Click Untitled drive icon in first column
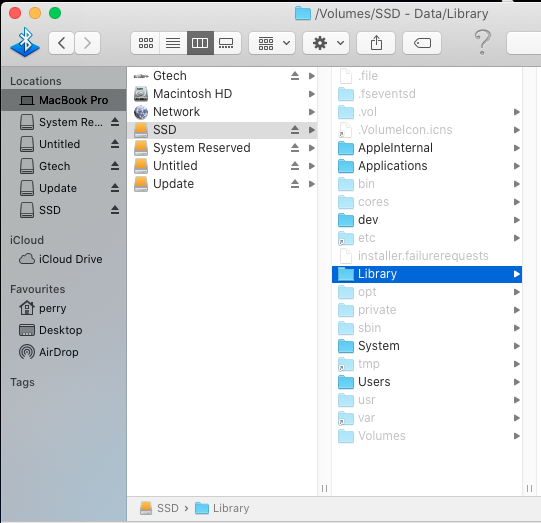 (x=141, y=166)
